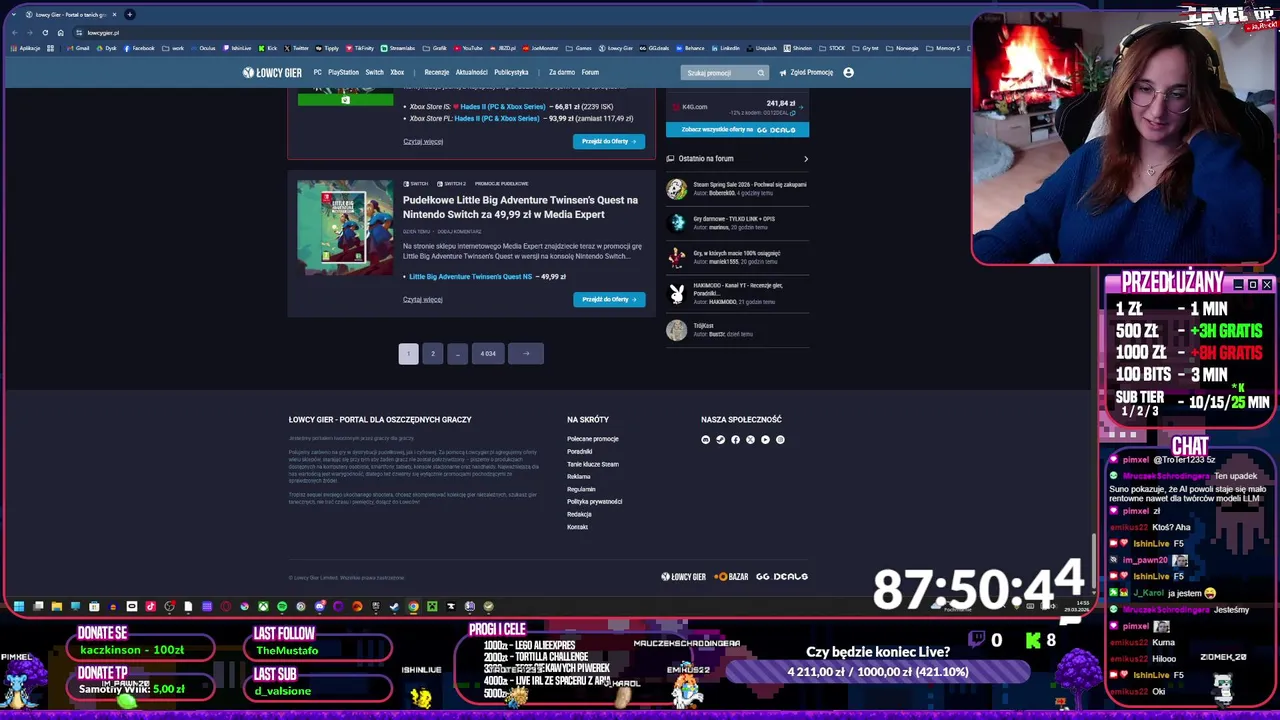1280x720 pixels.
Task: Click the browser address bar lowcygier.pl
Action: [x=102, y=32]
